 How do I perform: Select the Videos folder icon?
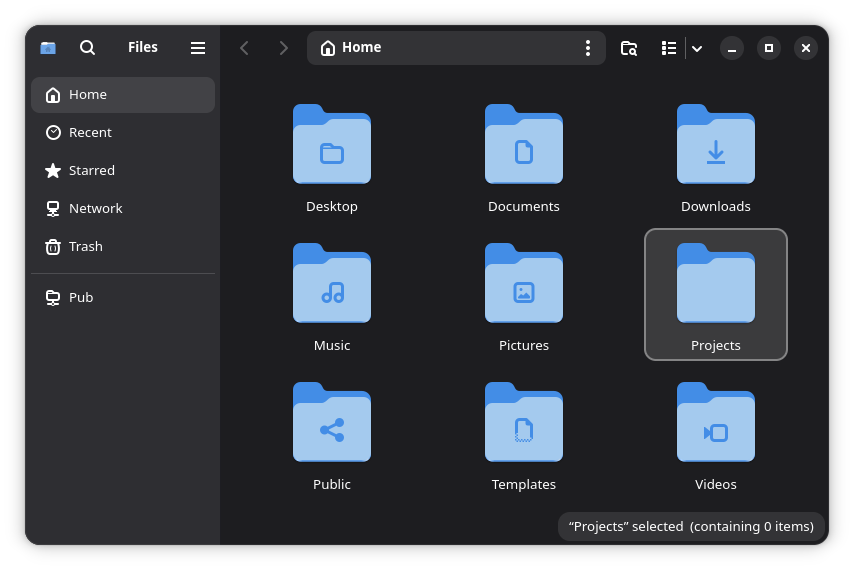[x=716, y=422]
